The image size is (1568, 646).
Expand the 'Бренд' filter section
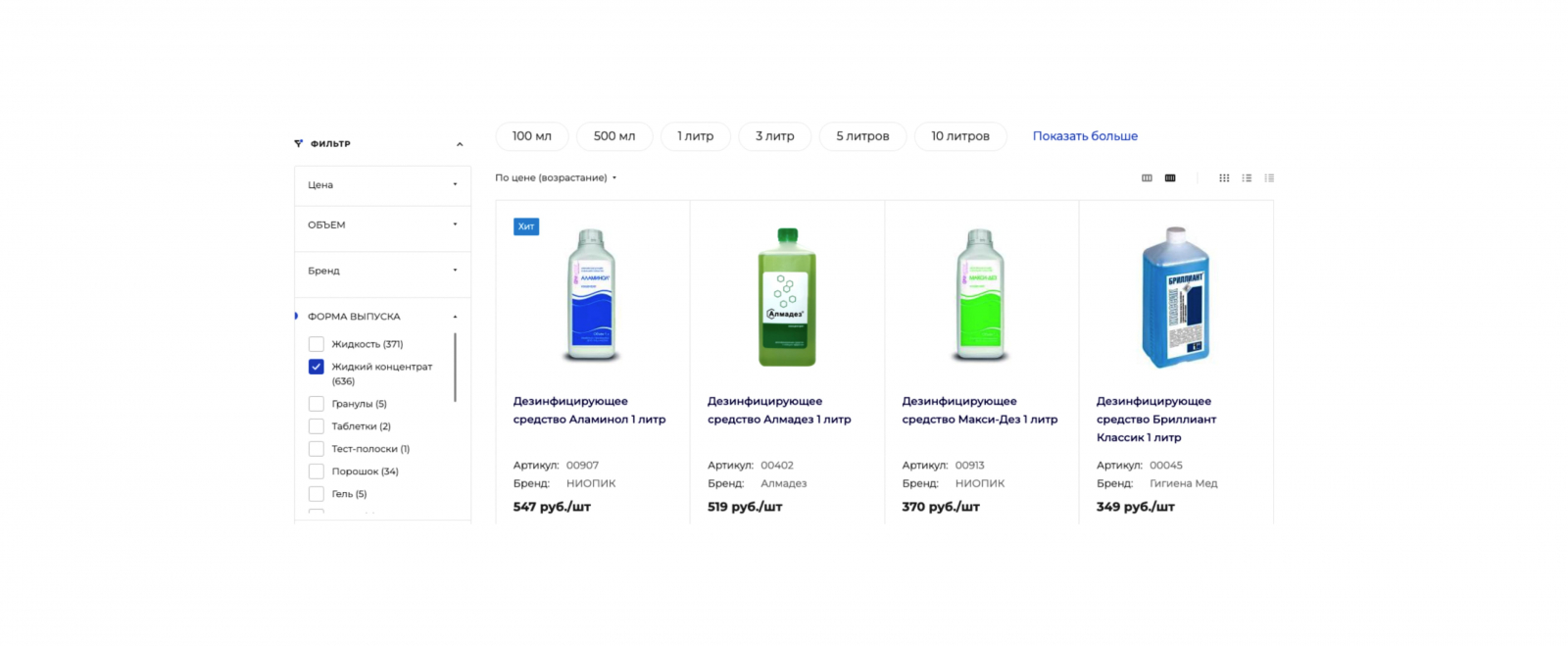click(382, 271)
